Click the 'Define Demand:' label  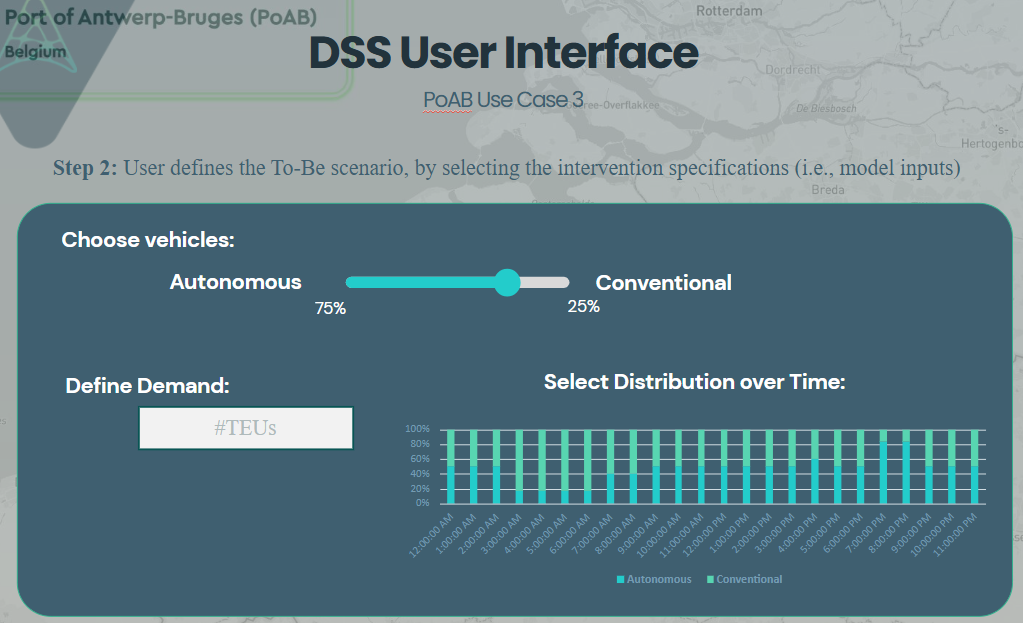tap(147, 386)
